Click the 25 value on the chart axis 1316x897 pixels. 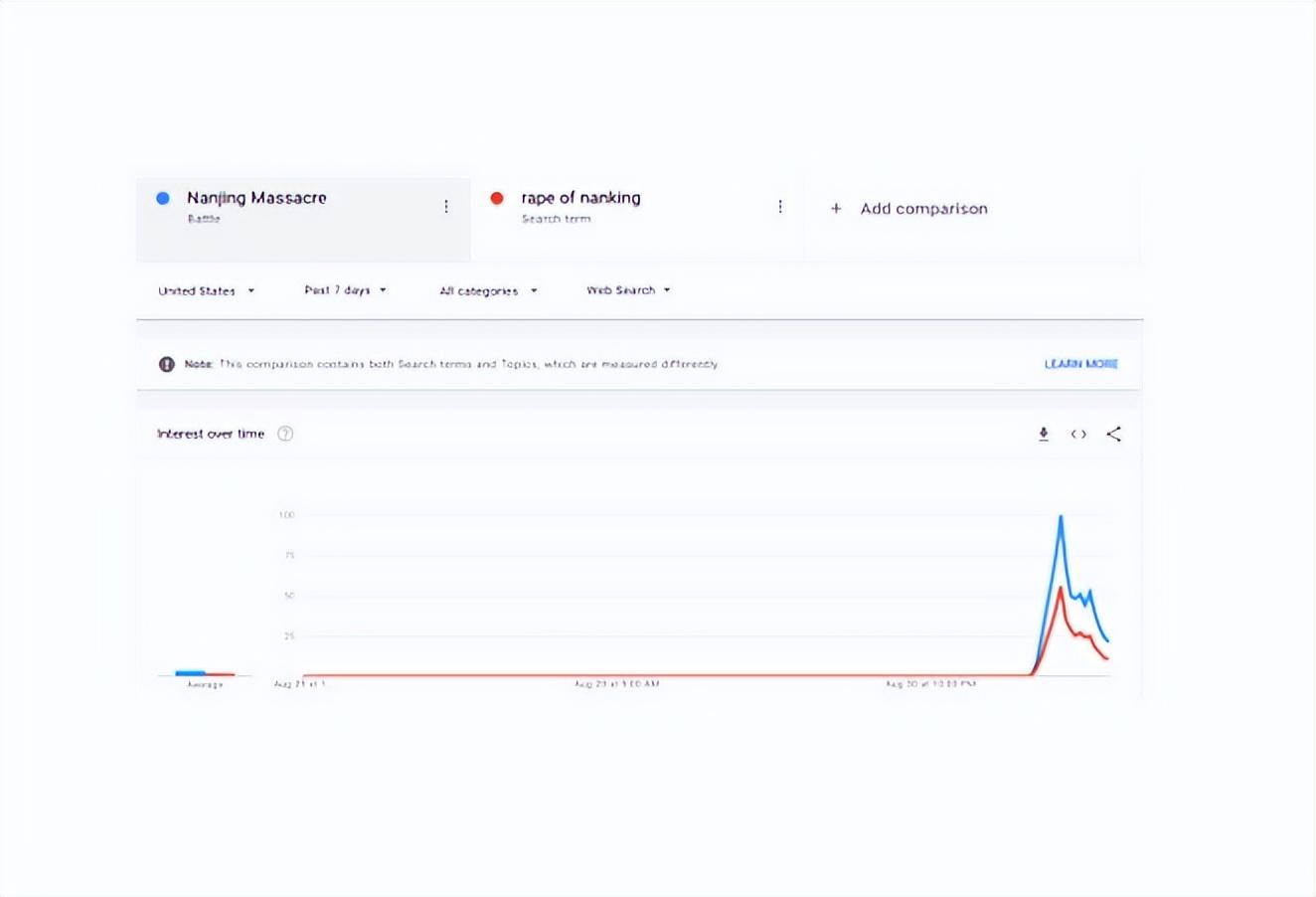tap(289, 635)
